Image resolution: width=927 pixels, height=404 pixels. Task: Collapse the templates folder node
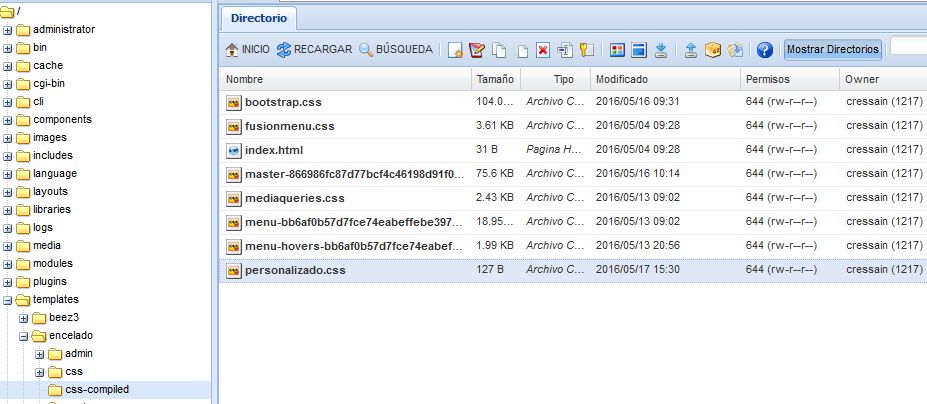click(8, 300)
